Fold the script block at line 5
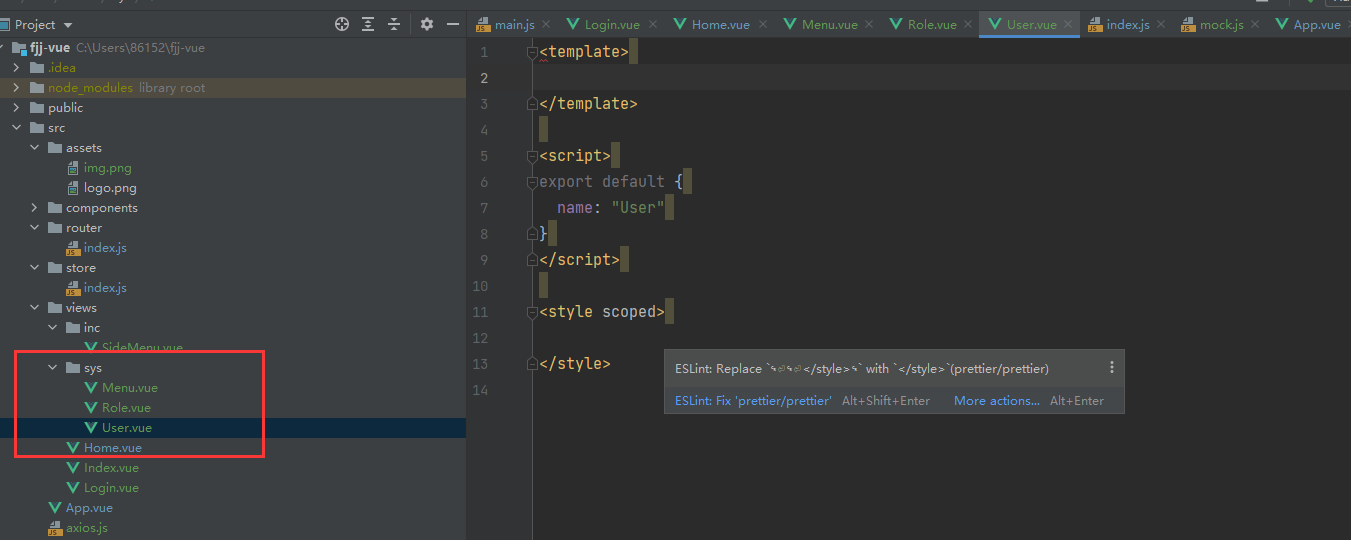 tap(532, 156)
